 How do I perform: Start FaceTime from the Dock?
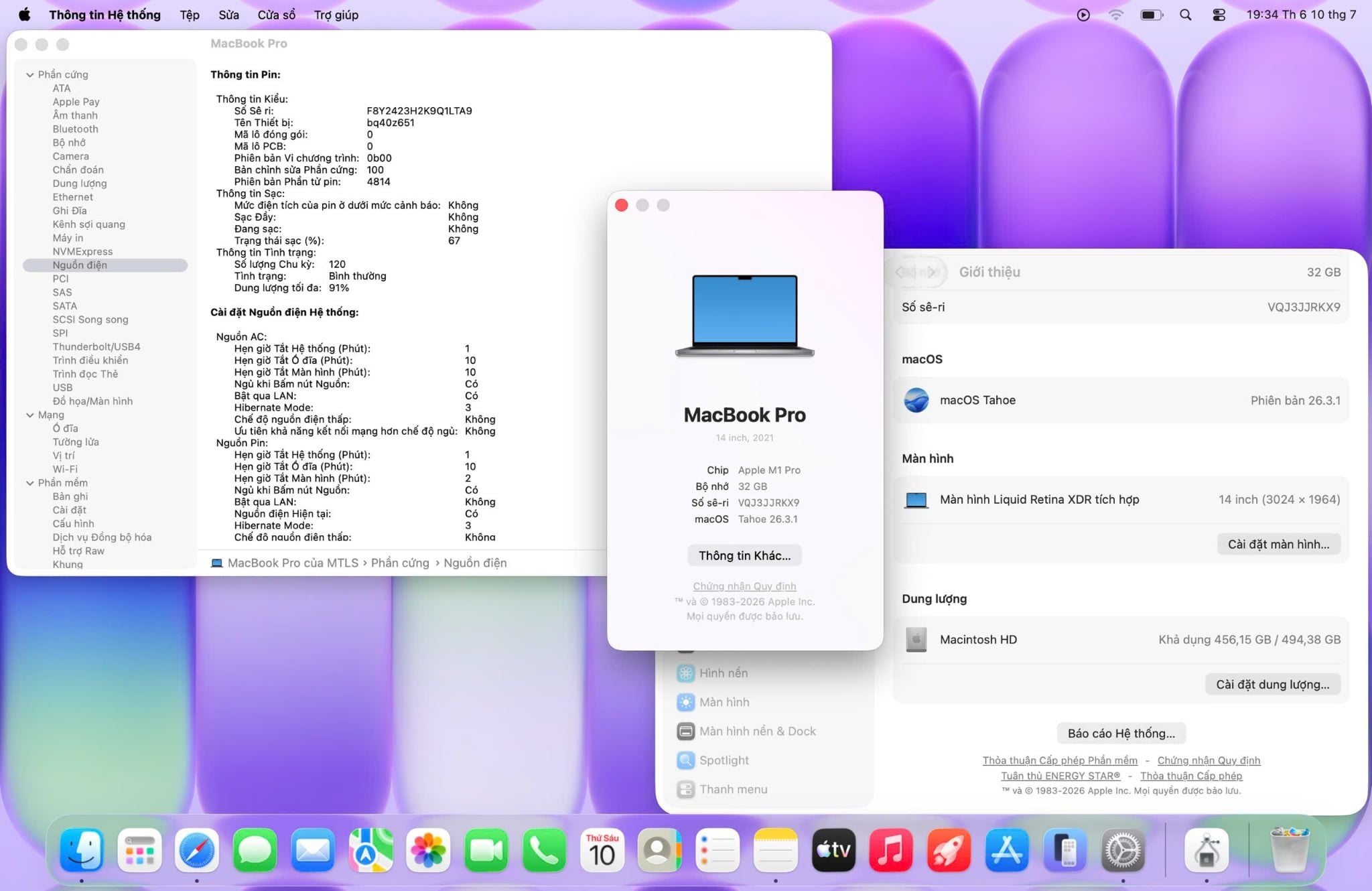tap(486, 850)
